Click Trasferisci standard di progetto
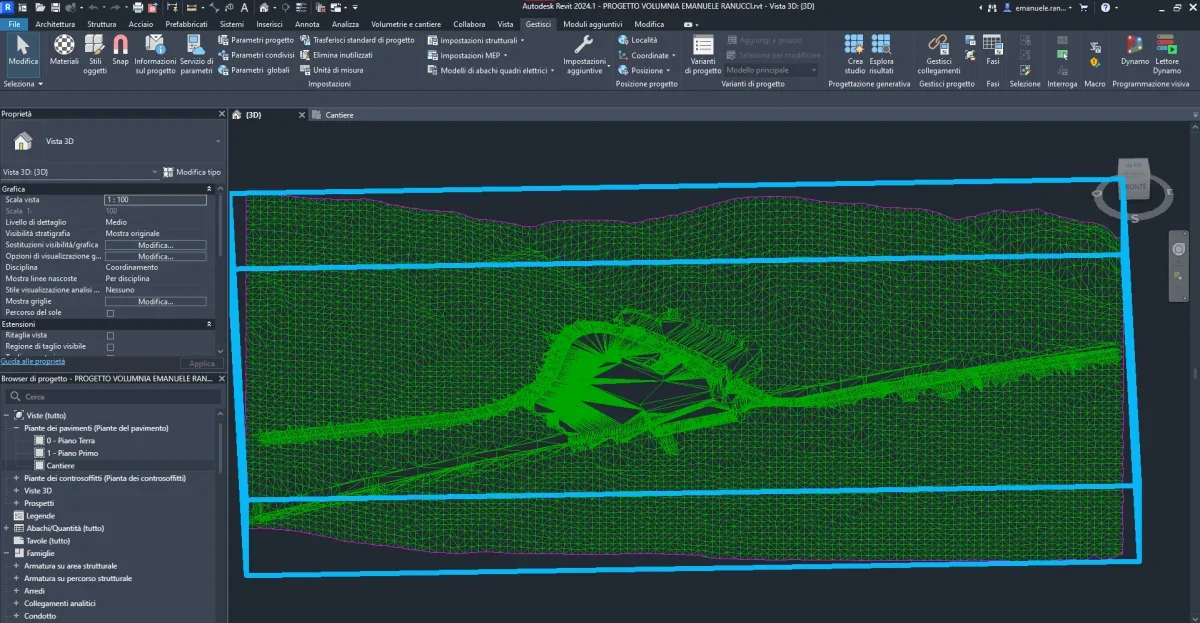1200x623 pixels. pos(357,40)
